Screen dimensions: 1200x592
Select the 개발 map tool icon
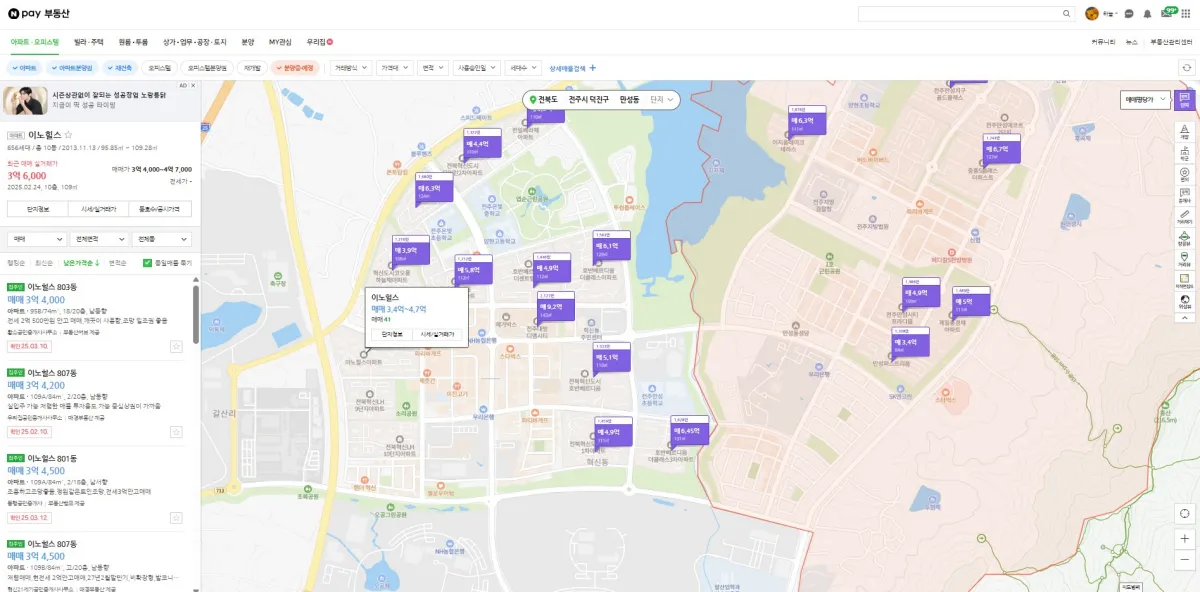(1184, 133)
